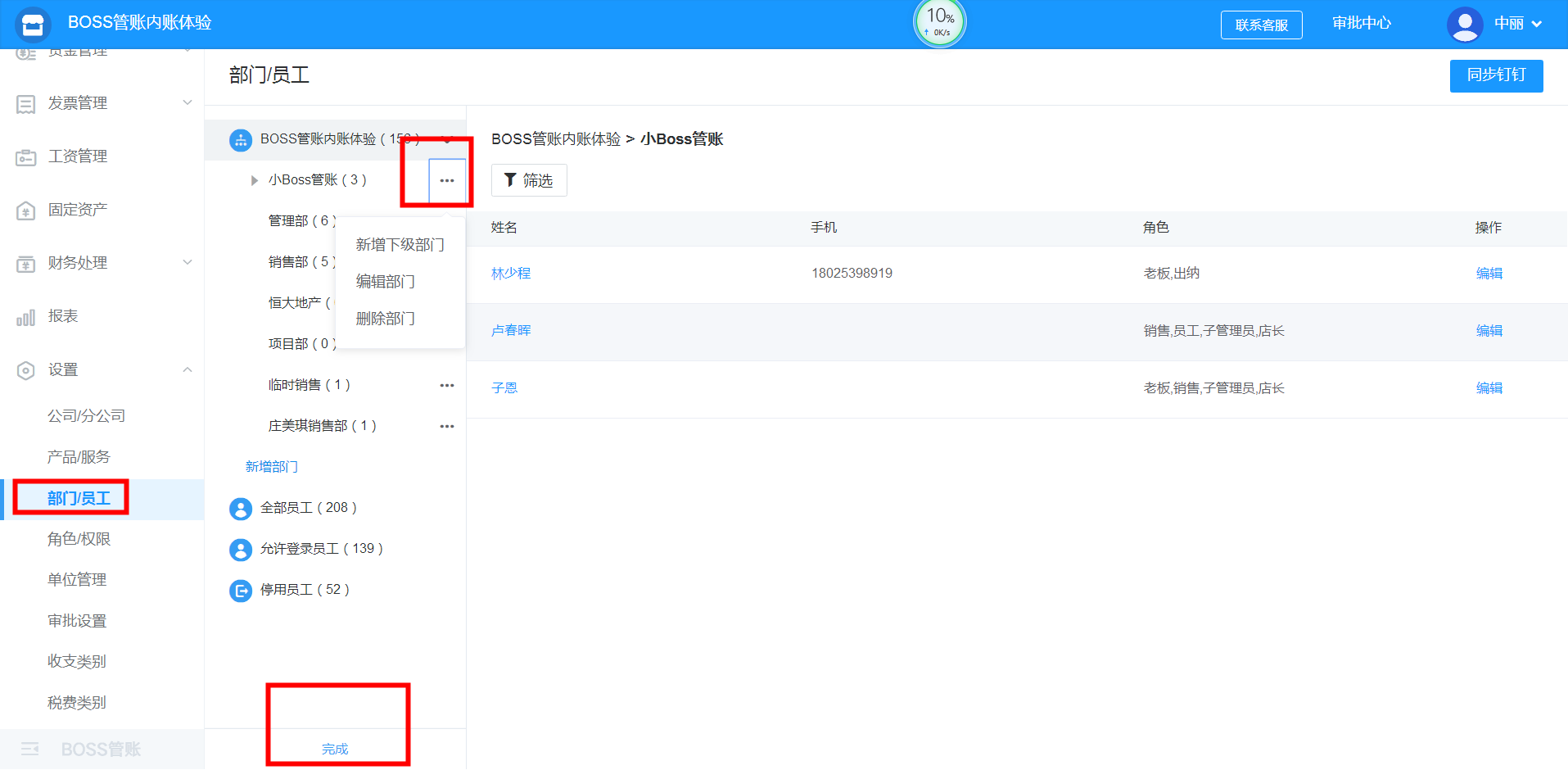Click 编辑 in 林少程's row
Screen dimensions: 1568x770
click(1489, 274)
